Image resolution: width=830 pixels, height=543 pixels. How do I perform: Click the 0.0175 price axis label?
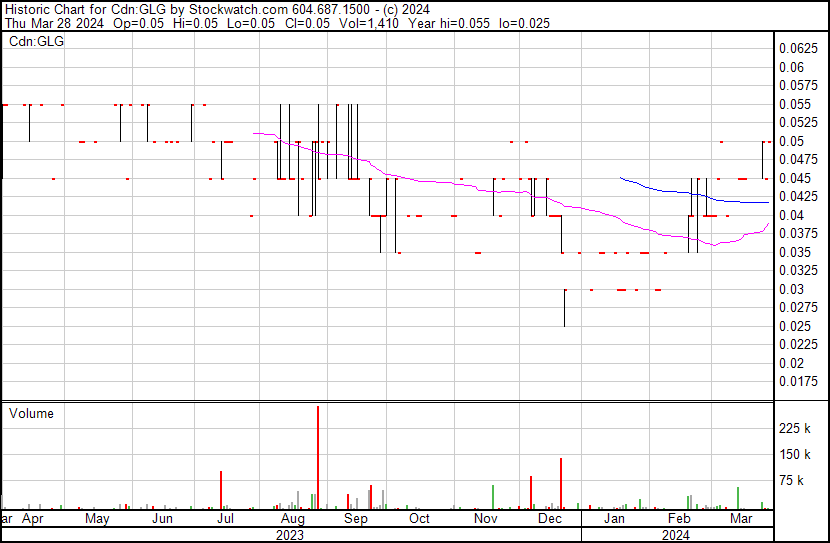click(x=798, y=382)
